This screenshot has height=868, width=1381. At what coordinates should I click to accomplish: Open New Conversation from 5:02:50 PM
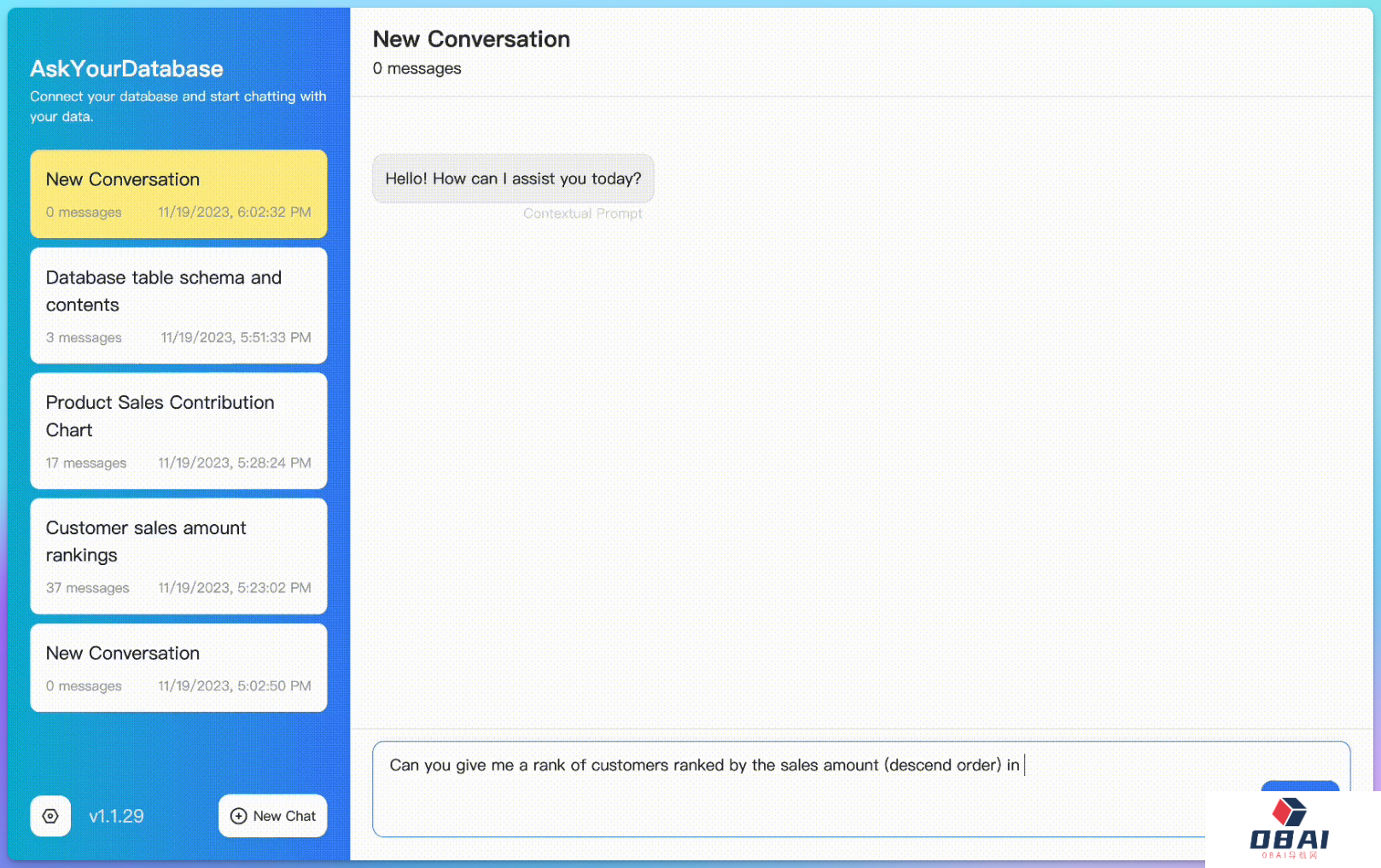click(x=178, y=667)
